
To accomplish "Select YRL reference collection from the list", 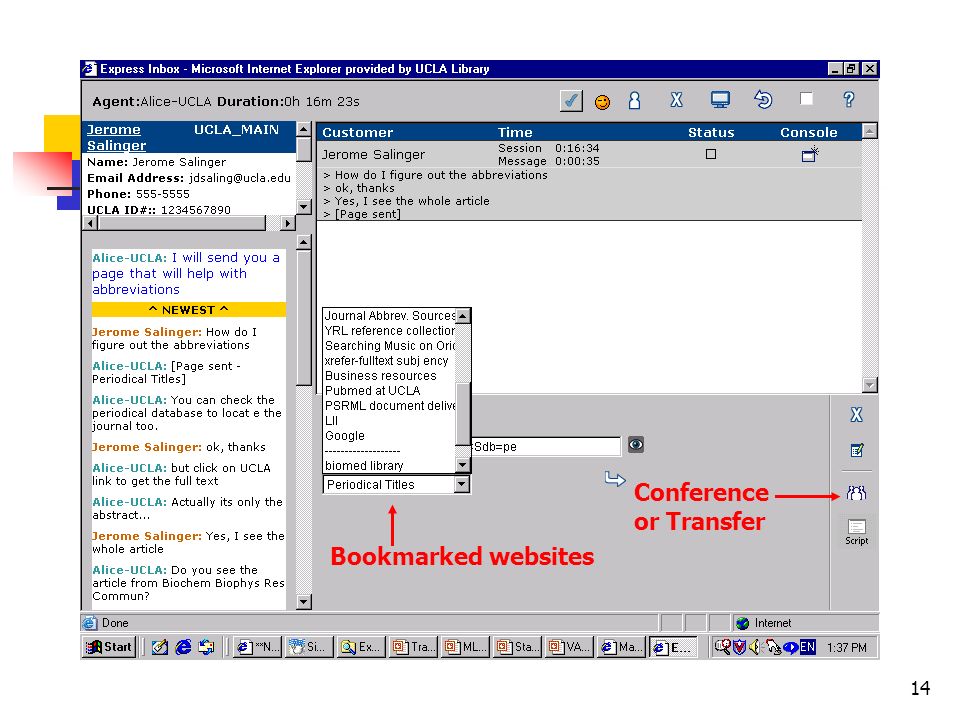I will pyautogui.click(x=389, y=331).
